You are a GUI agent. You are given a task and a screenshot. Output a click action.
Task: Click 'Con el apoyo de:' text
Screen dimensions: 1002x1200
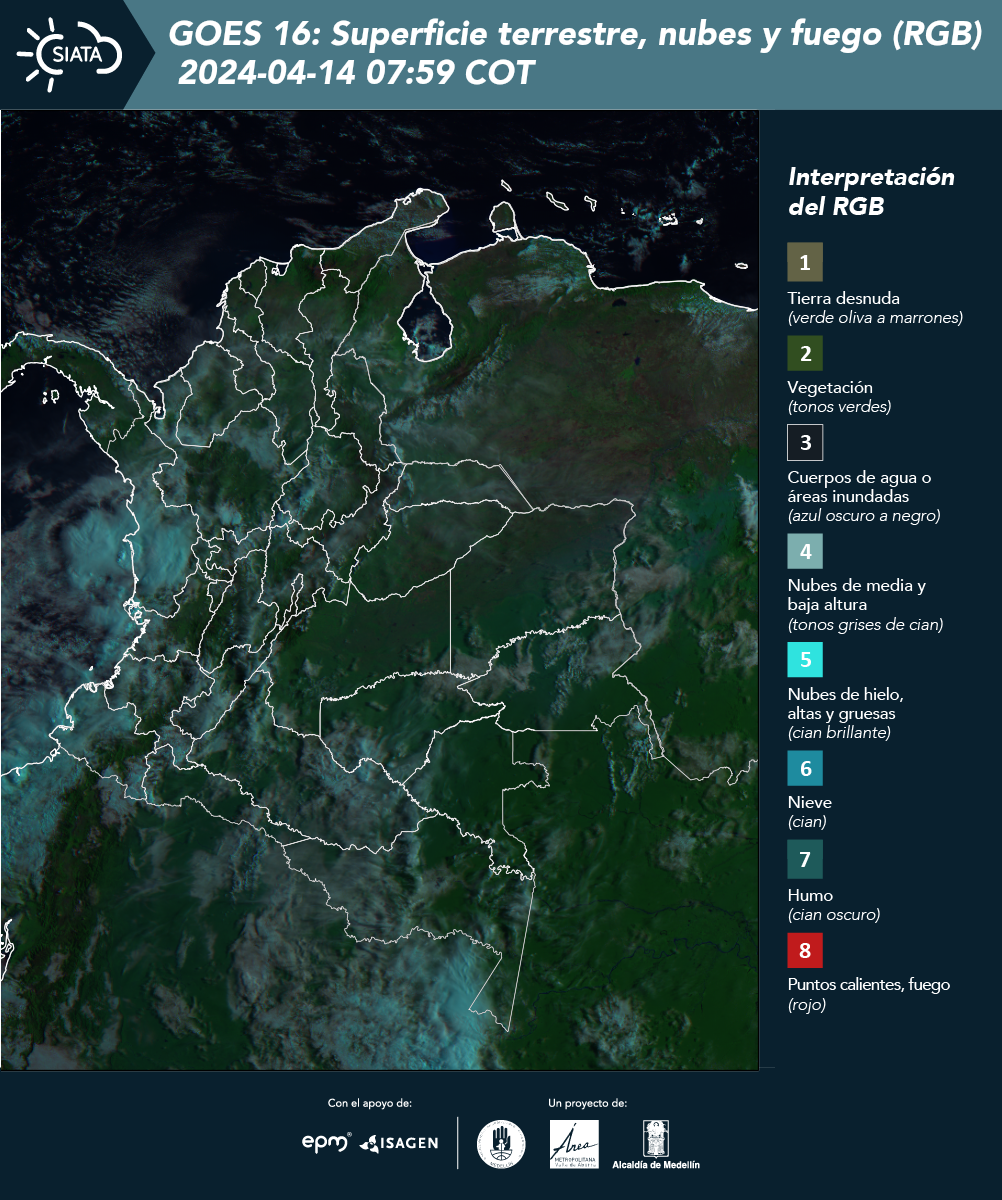pyautogui.click(x=370, y=1103)
